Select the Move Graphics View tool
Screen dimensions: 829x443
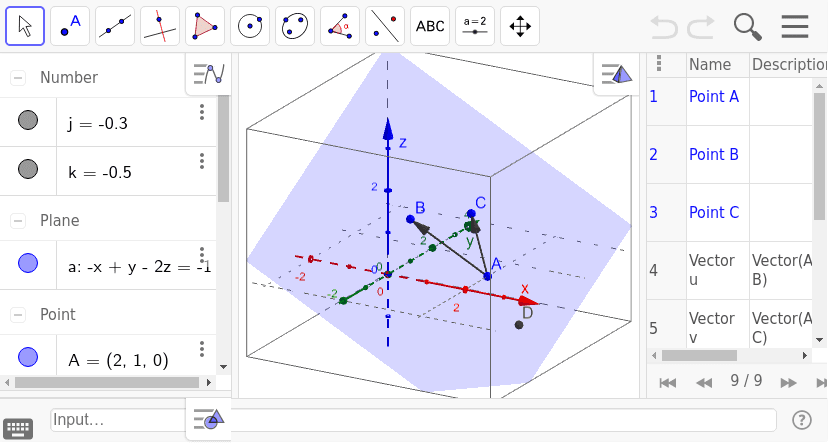pyautogui.click(x=520, y=26)
